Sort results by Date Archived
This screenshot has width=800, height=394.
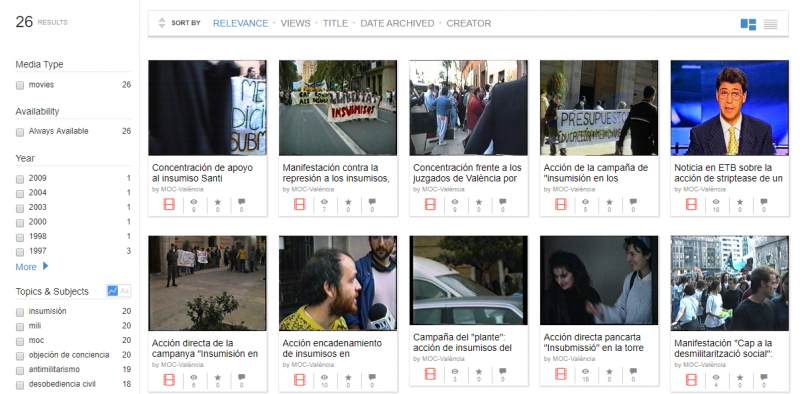[x=397, y=23]
